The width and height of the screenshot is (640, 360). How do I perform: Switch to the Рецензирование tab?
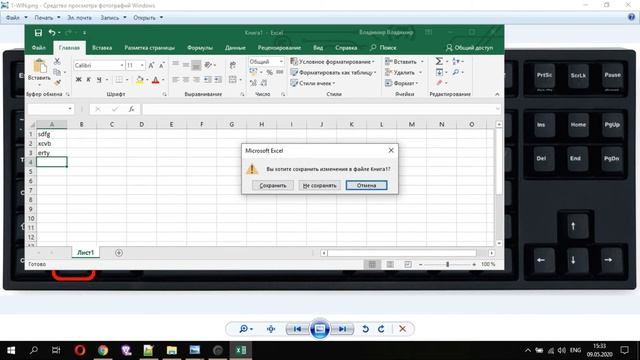(x=279, y=48)
